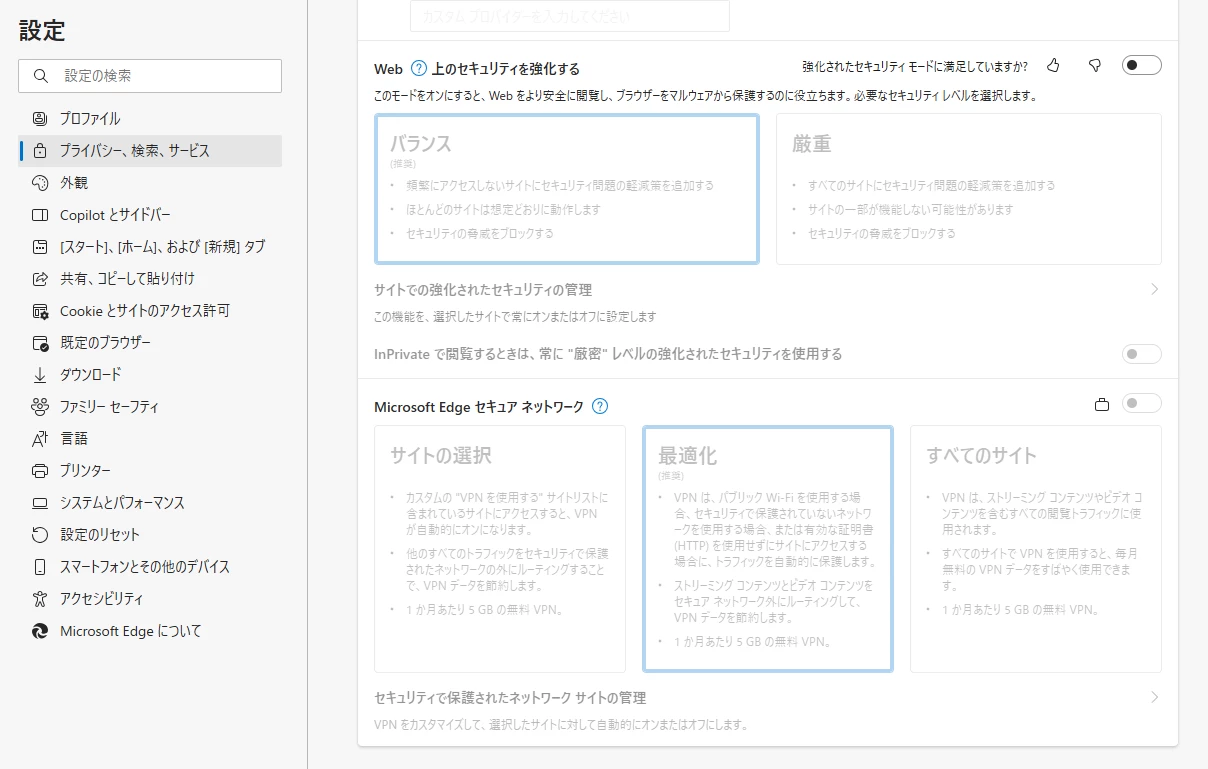Click the smartphone and devices icon
The width and height of the screenshot is (1208, 769).
point(40,567)
